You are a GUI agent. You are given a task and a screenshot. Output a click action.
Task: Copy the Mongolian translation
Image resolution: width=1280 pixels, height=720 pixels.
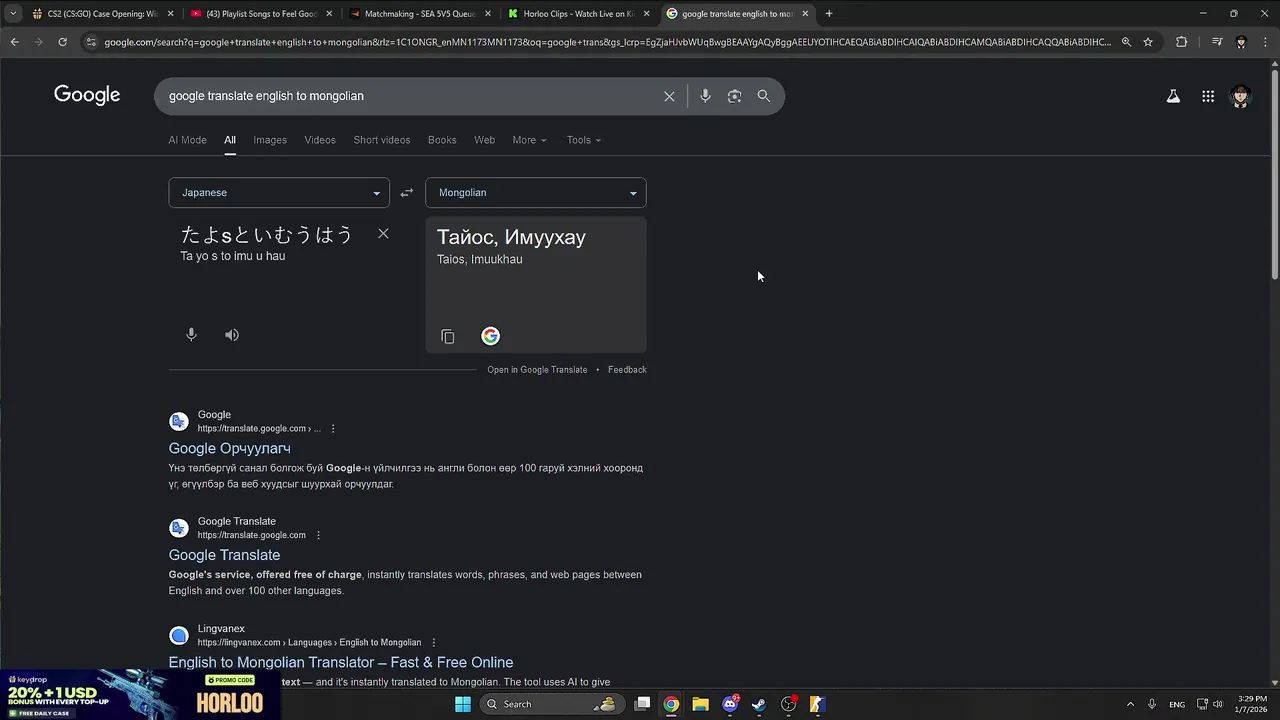pyautogui.click(x=448, y=337)
